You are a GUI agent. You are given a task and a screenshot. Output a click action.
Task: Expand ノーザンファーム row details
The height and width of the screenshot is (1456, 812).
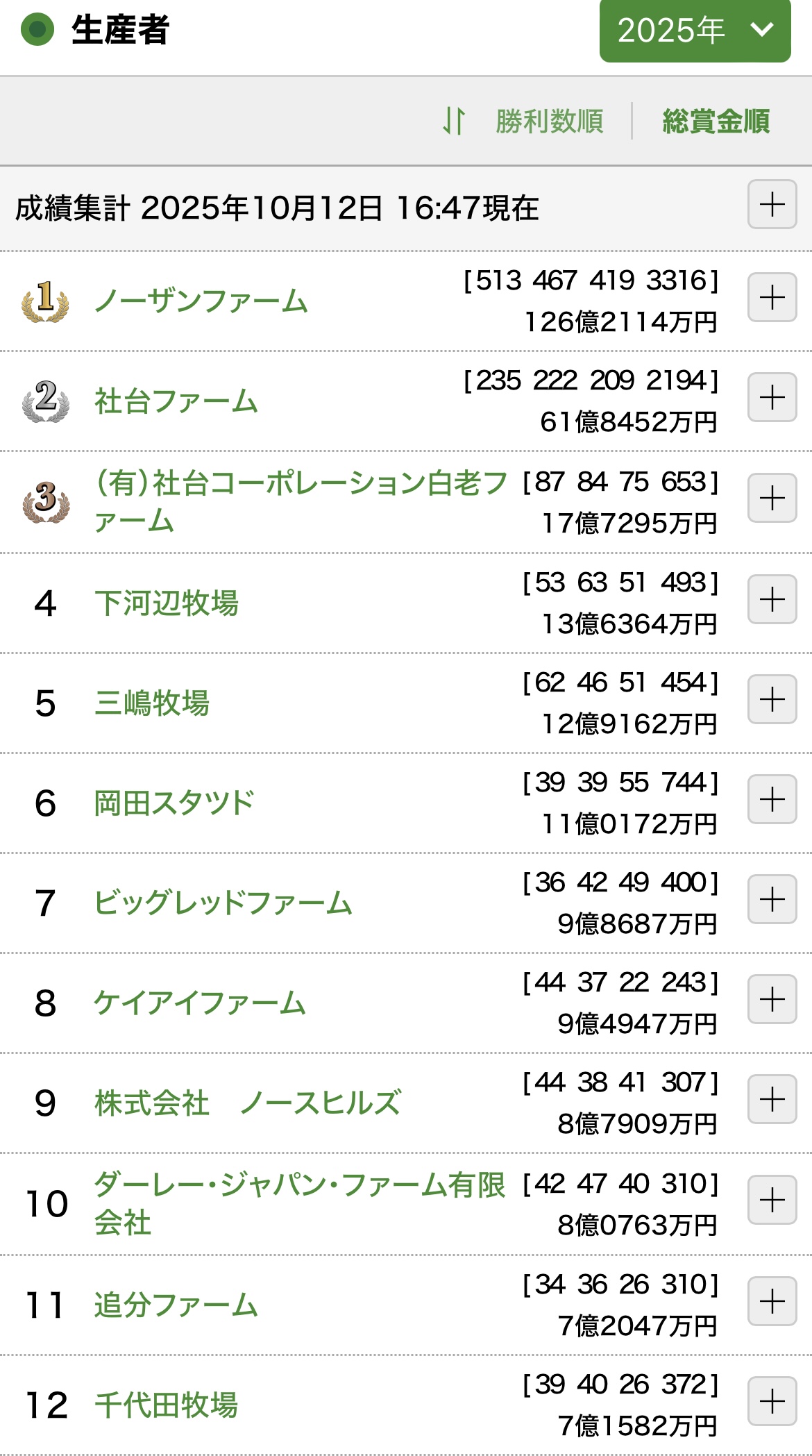[772, 298]
